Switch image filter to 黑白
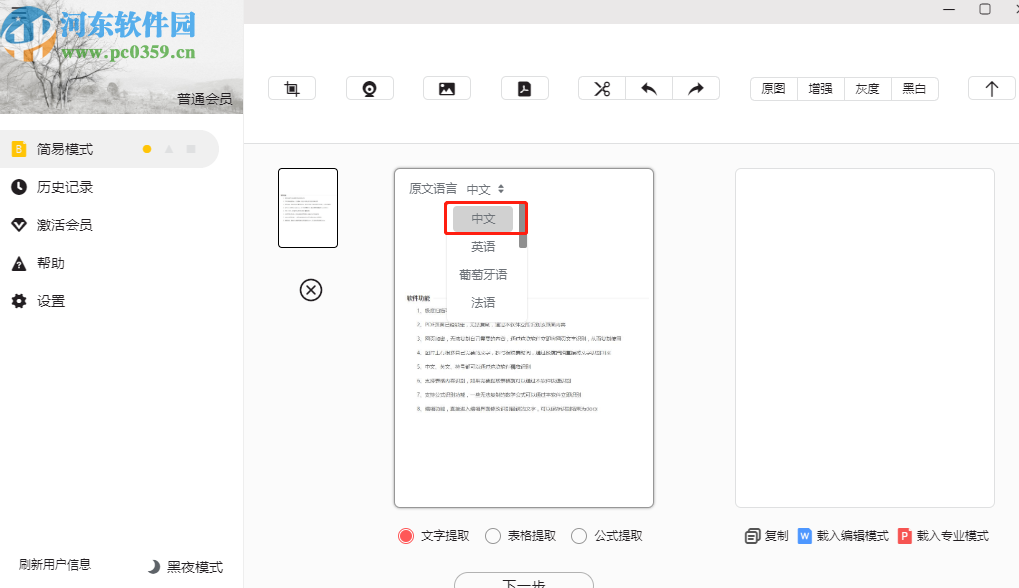 pyautogui.click(x=914, y=88)
